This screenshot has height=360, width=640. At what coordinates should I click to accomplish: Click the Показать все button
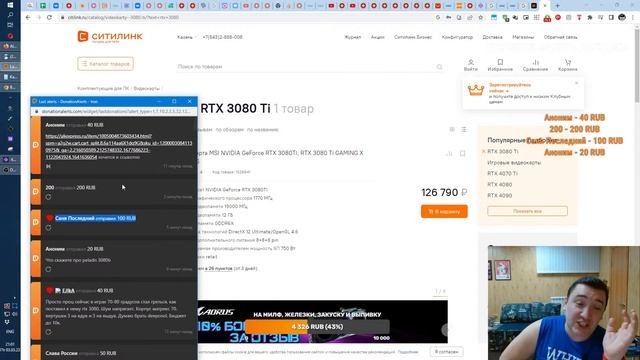tap(527, 211)
